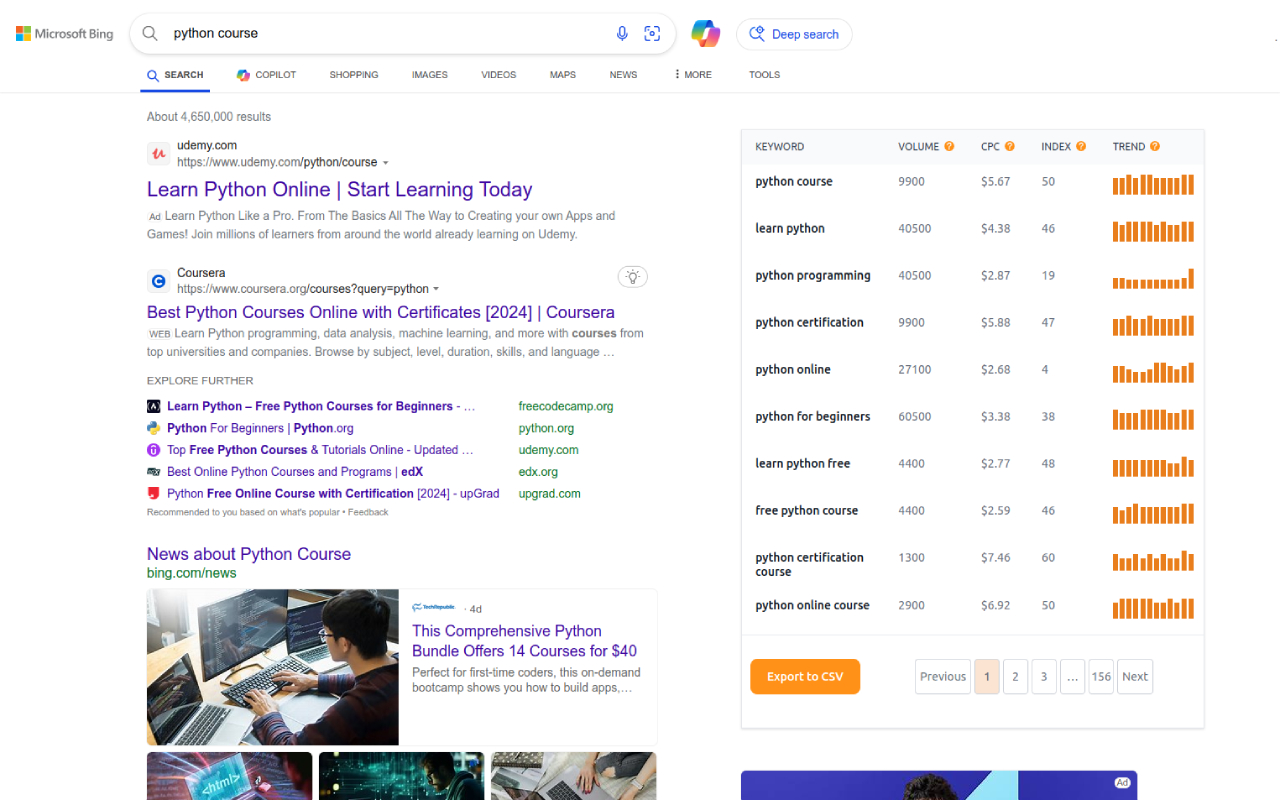
Task: Open the IMAGES tab
Action: click(x=430, y=75)
